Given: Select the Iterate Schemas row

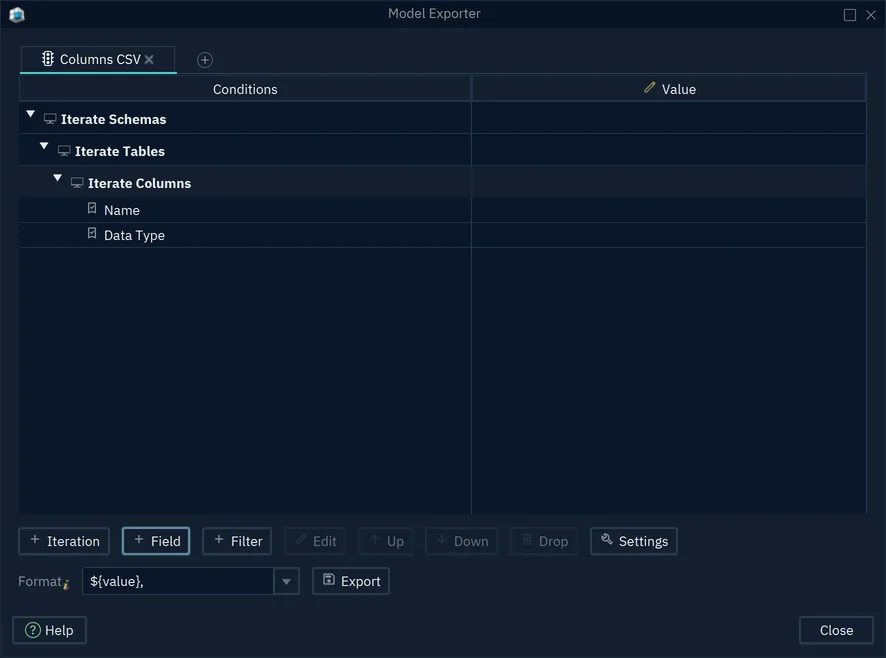Looking at the screenshot, I should point(442,119).
